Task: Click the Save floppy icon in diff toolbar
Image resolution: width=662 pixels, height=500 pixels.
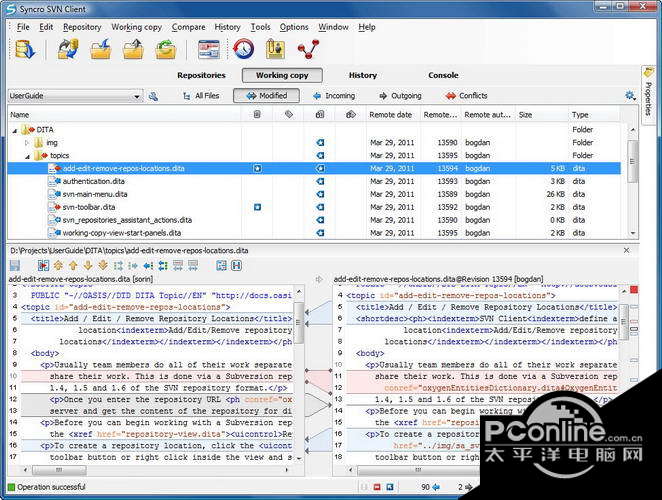Action: click(x=15, y=266)
